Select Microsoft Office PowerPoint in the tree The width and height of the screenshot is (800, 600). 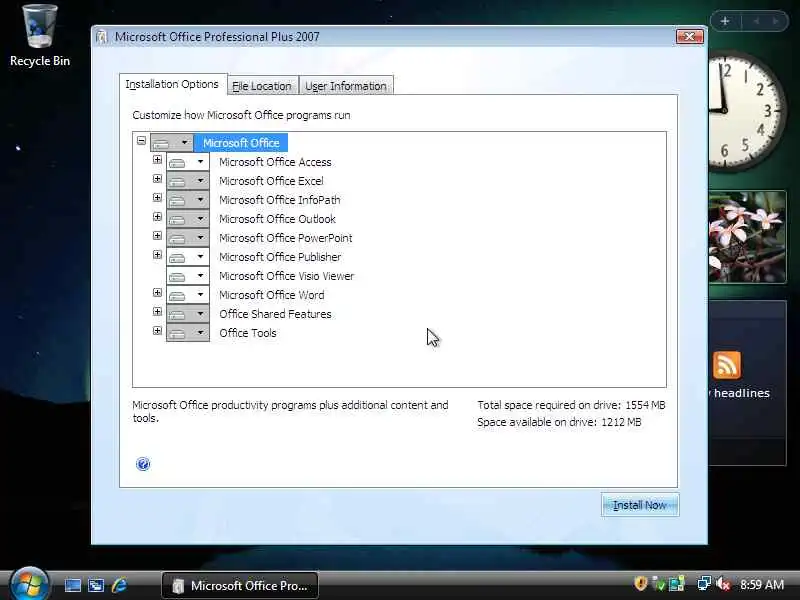tap(286, 238)
